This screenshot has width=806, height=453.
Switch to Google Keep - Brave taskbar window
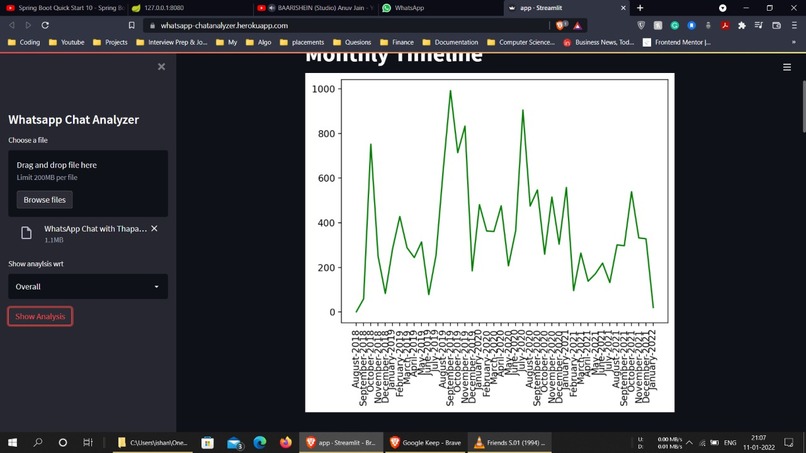[x=425, y=442]
